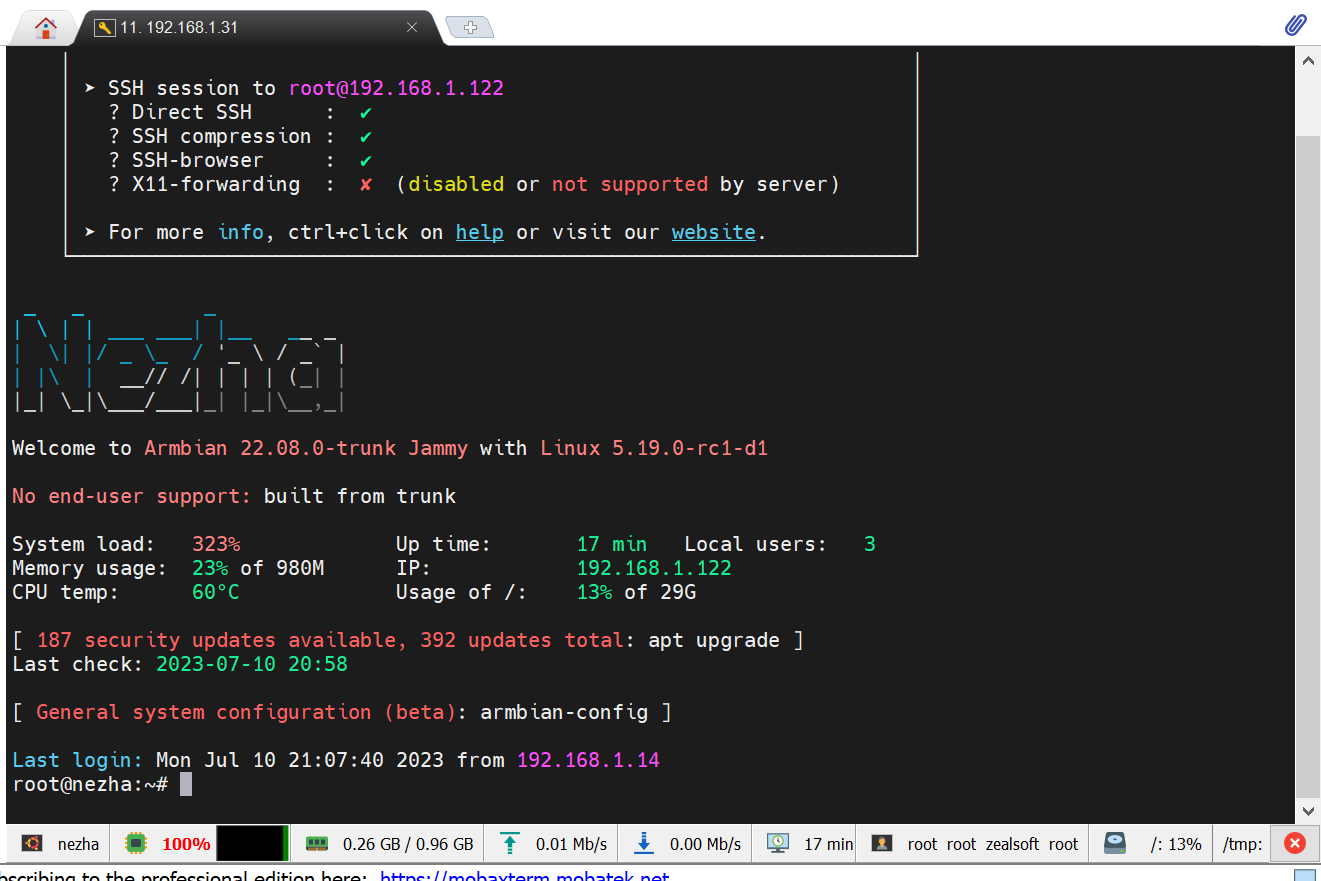Click the Armbian 22.08.0-trunk Jammy text

tap(306, 448)
